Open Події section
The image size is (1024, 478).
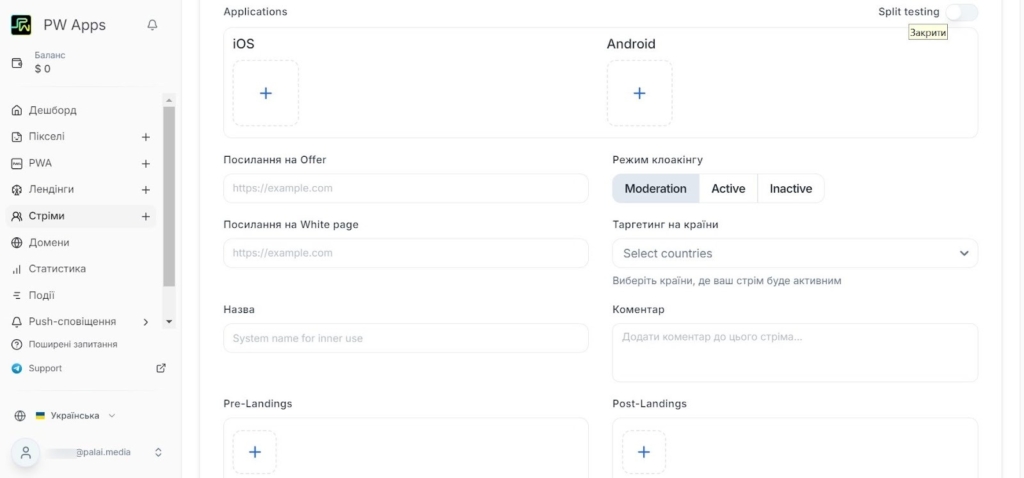pyautogui.click(x=41, y=295)
